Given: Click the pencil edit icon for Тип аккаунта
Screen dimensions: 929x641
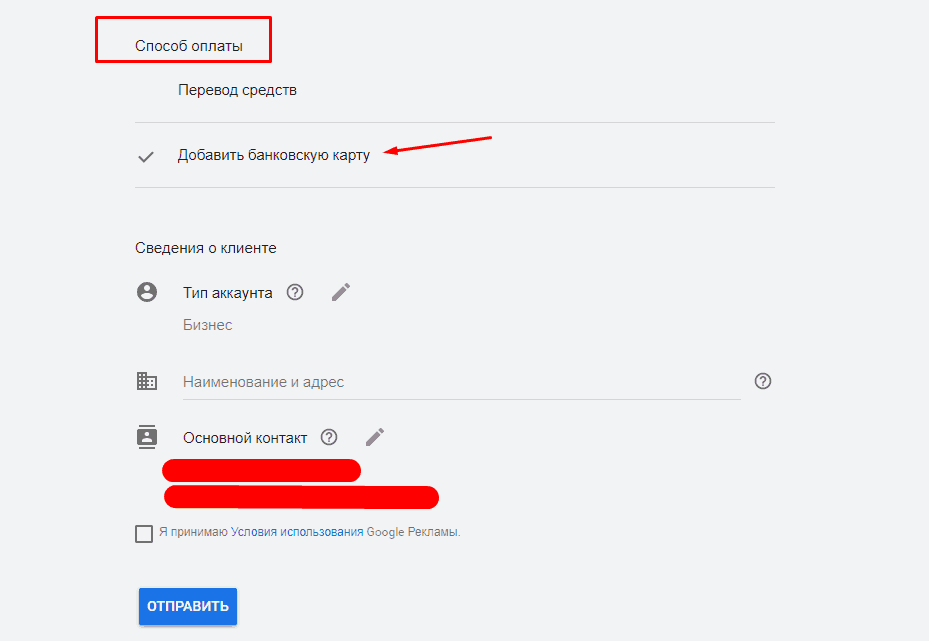Looking at the screenshot, I should [340, 291].
